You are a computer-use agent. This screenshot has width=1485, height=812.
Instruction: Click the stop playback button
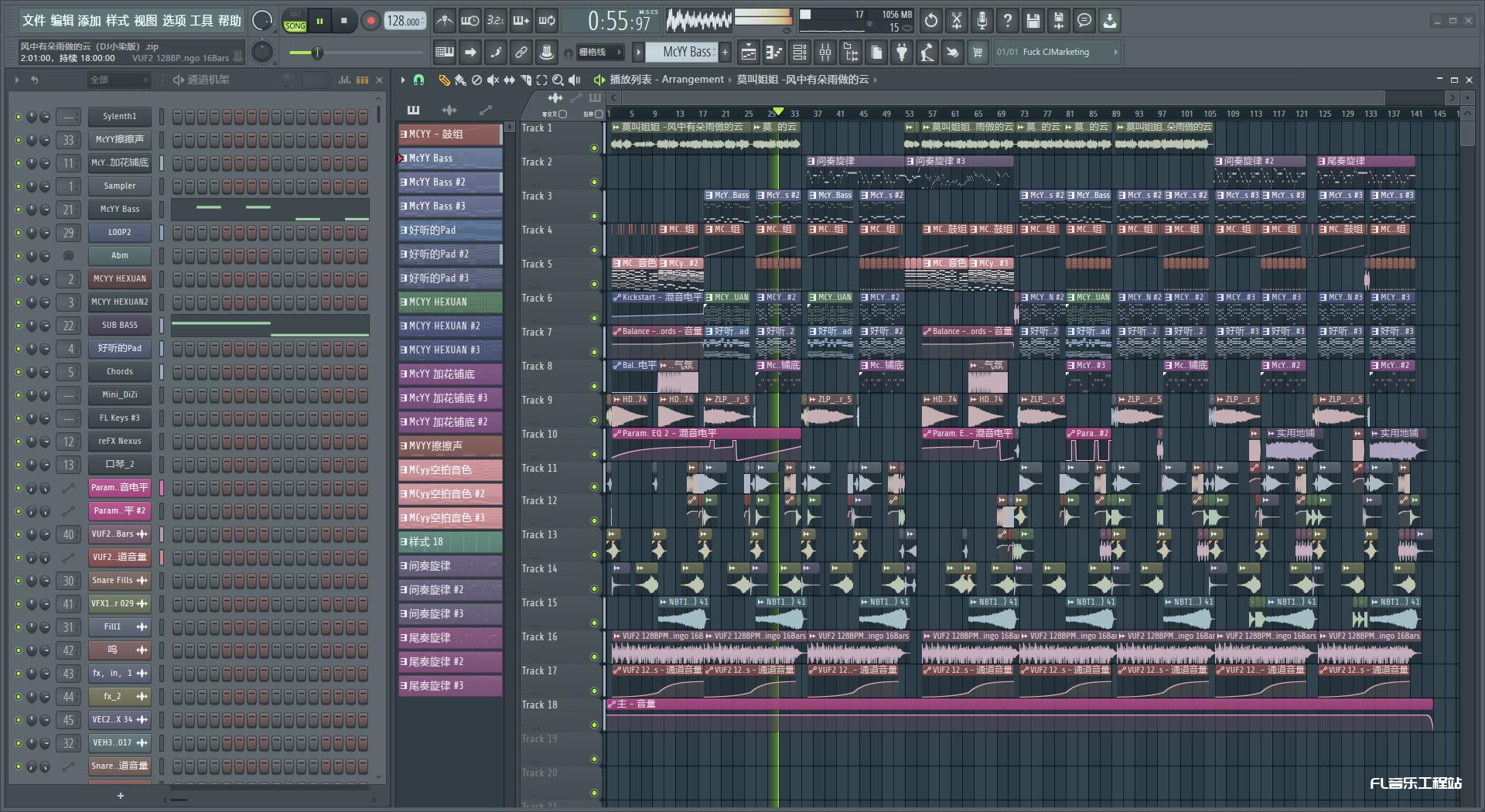coord(344,21)
